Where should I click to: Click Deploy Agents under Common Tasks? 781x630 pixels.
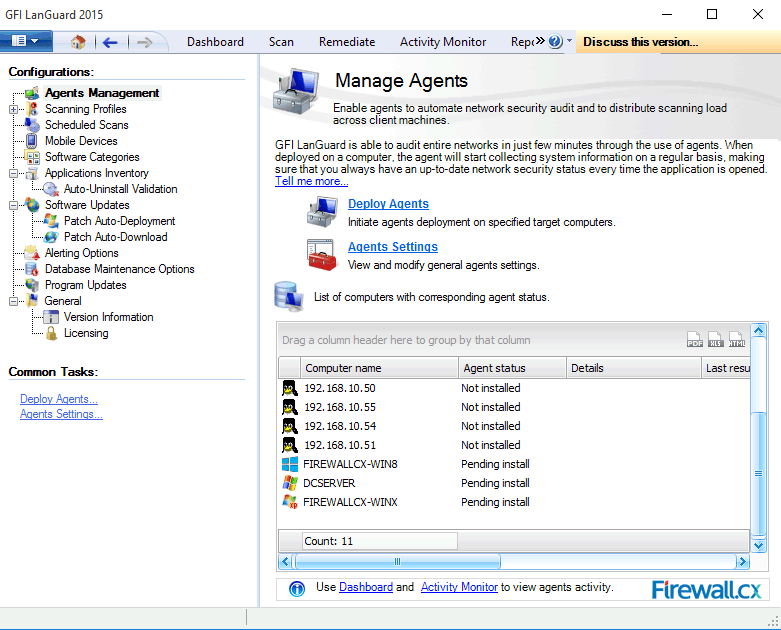pyautogui.click(x=59, y=399)
